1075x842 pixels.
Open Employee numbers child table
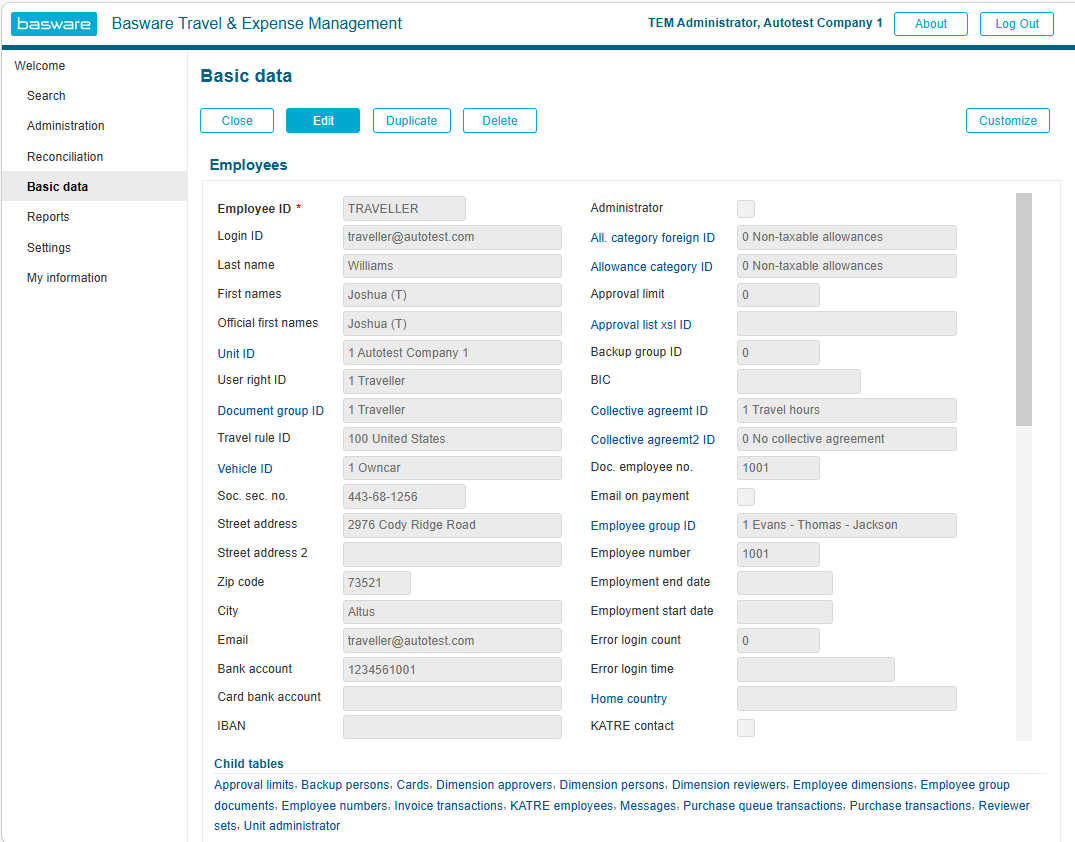335,806
